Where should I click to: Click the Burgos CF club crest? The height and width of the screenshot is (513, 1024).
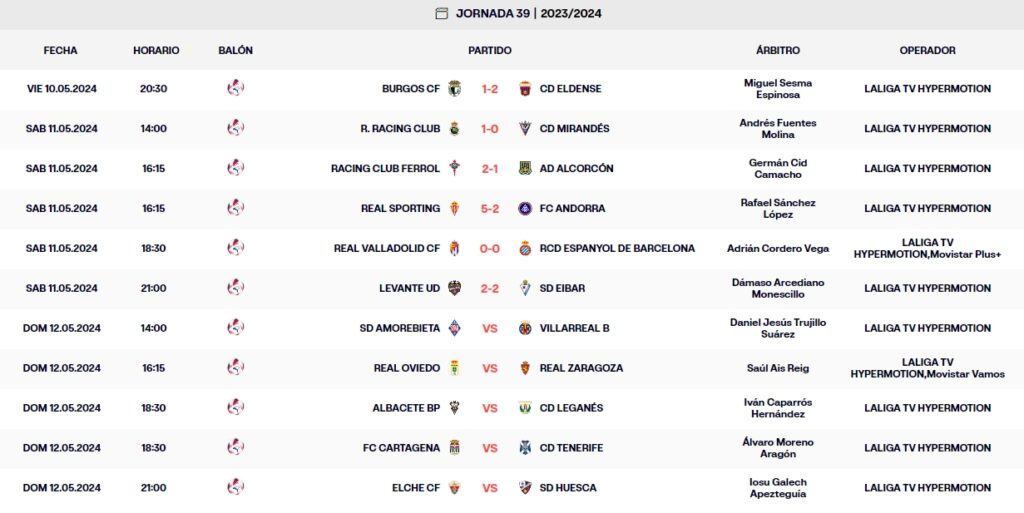[x=454, y=88]
